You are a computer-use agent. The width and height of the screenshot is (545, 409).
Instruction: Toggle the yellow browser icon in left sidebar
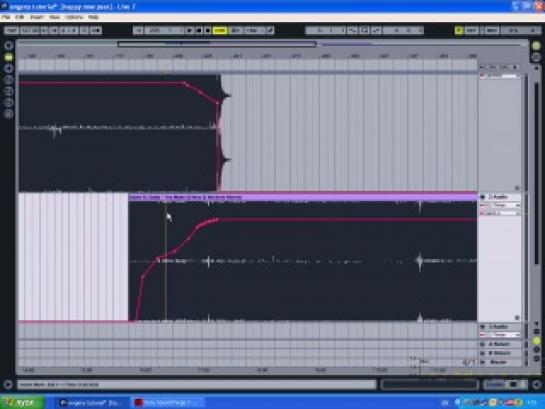pyautogui.click(x=9, y=57)
